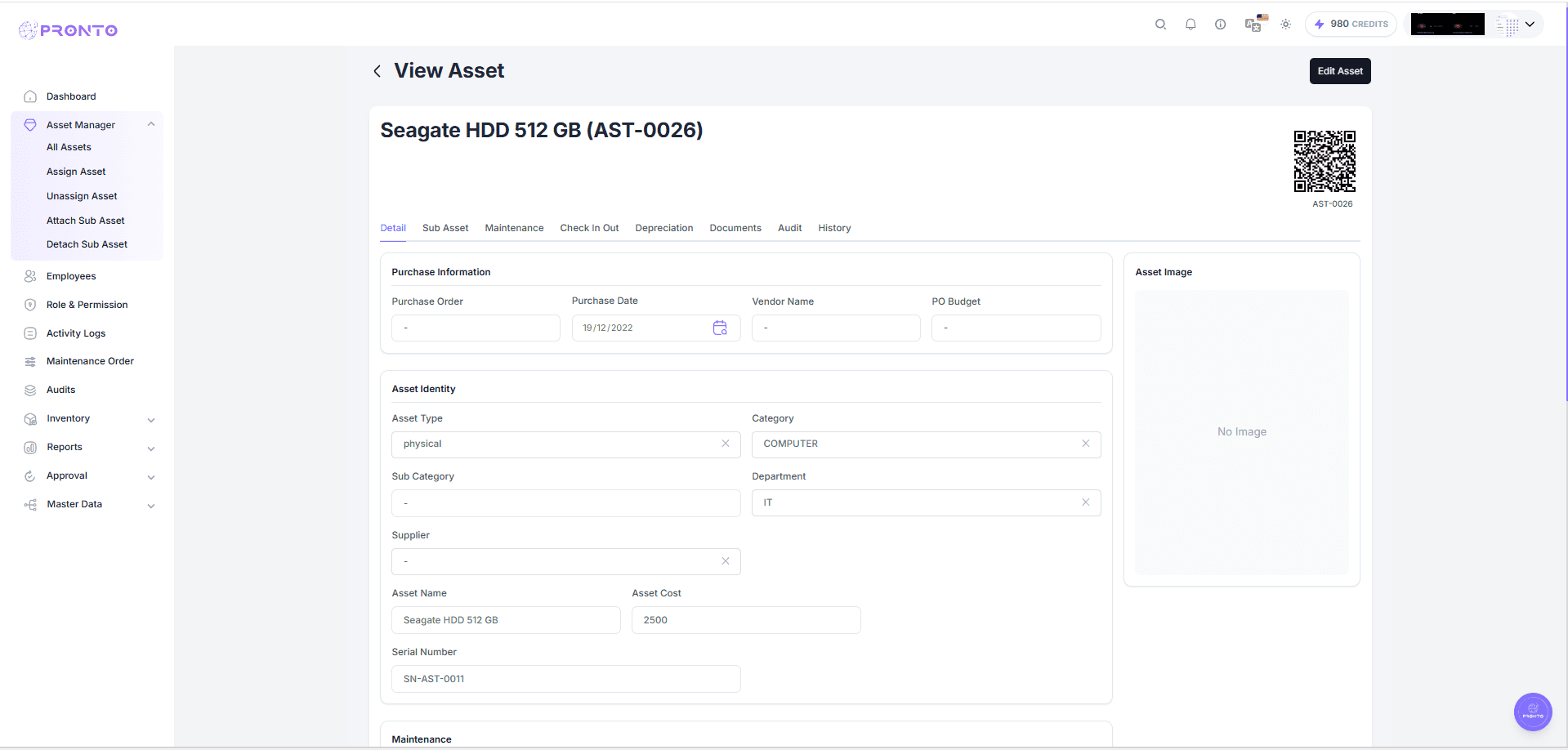Open the language translate selector
Screen dimensions: 1568x750
coord(1253,24)
